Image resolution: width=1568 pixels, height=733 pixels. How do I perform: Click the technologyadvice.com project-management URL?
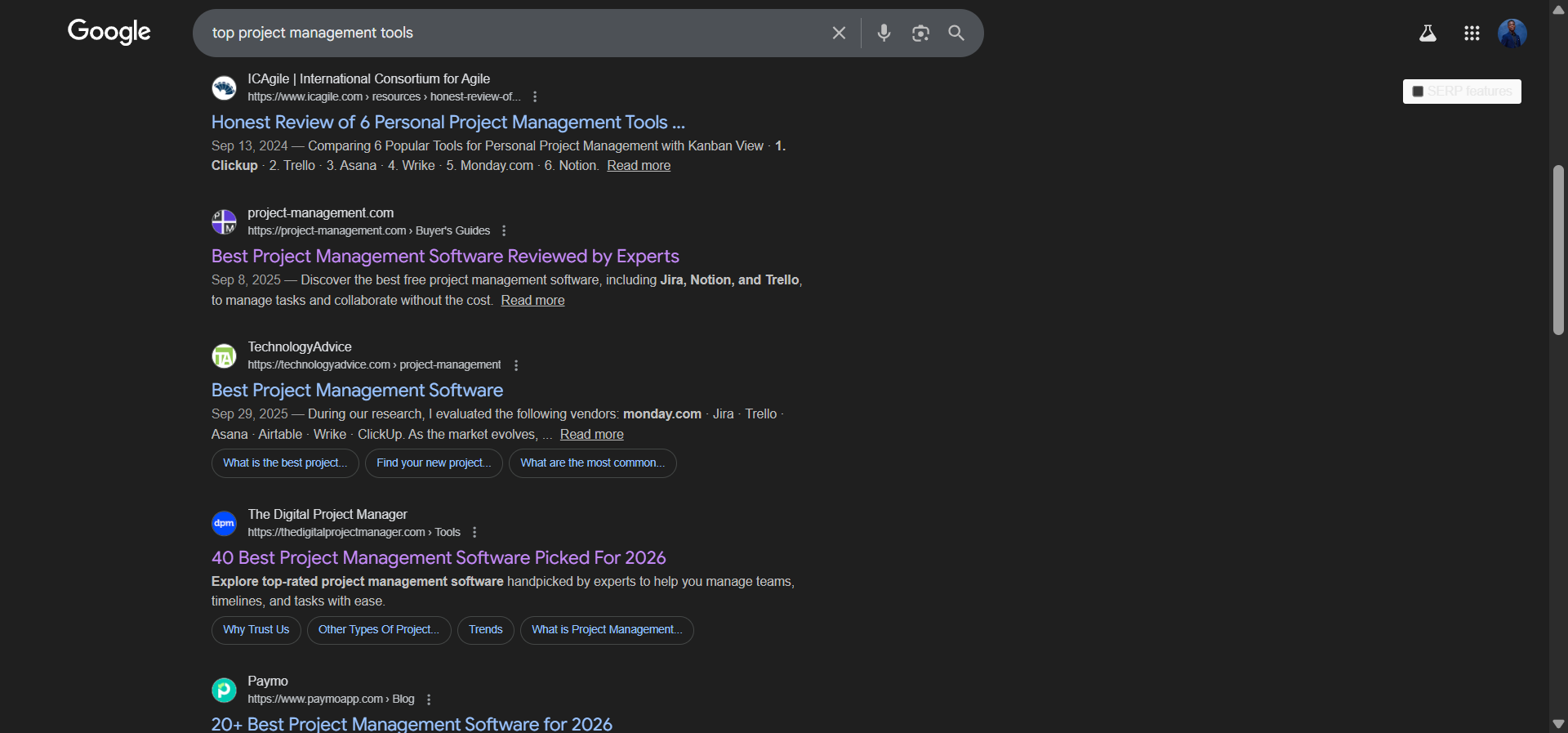click(x=374, y=365)
